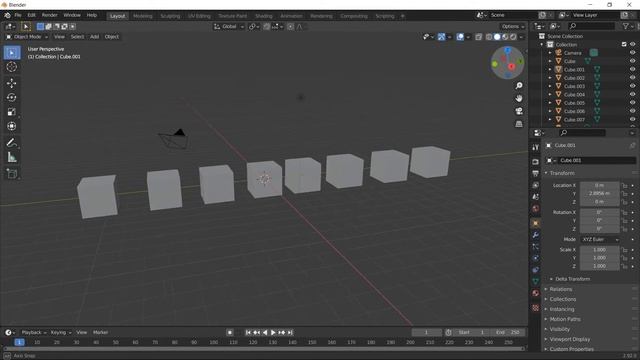Open the viewport Add menu
The width and height of the screenshot is (640, 360).
(x=94, y=37)
